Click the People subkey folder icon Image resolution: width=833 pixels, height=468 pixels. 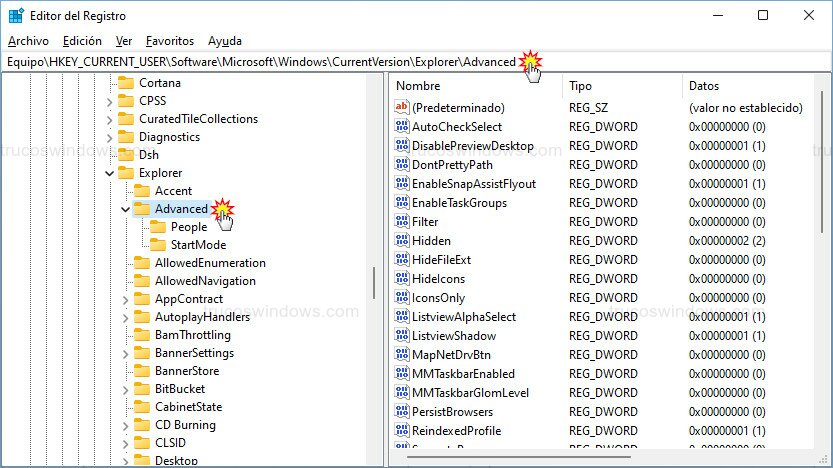(x=158, y=227)
